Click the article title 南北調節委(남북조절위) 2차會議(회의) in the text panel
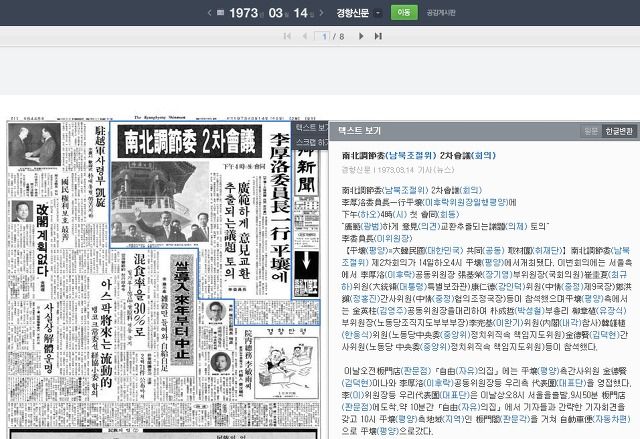 (419, 155)
